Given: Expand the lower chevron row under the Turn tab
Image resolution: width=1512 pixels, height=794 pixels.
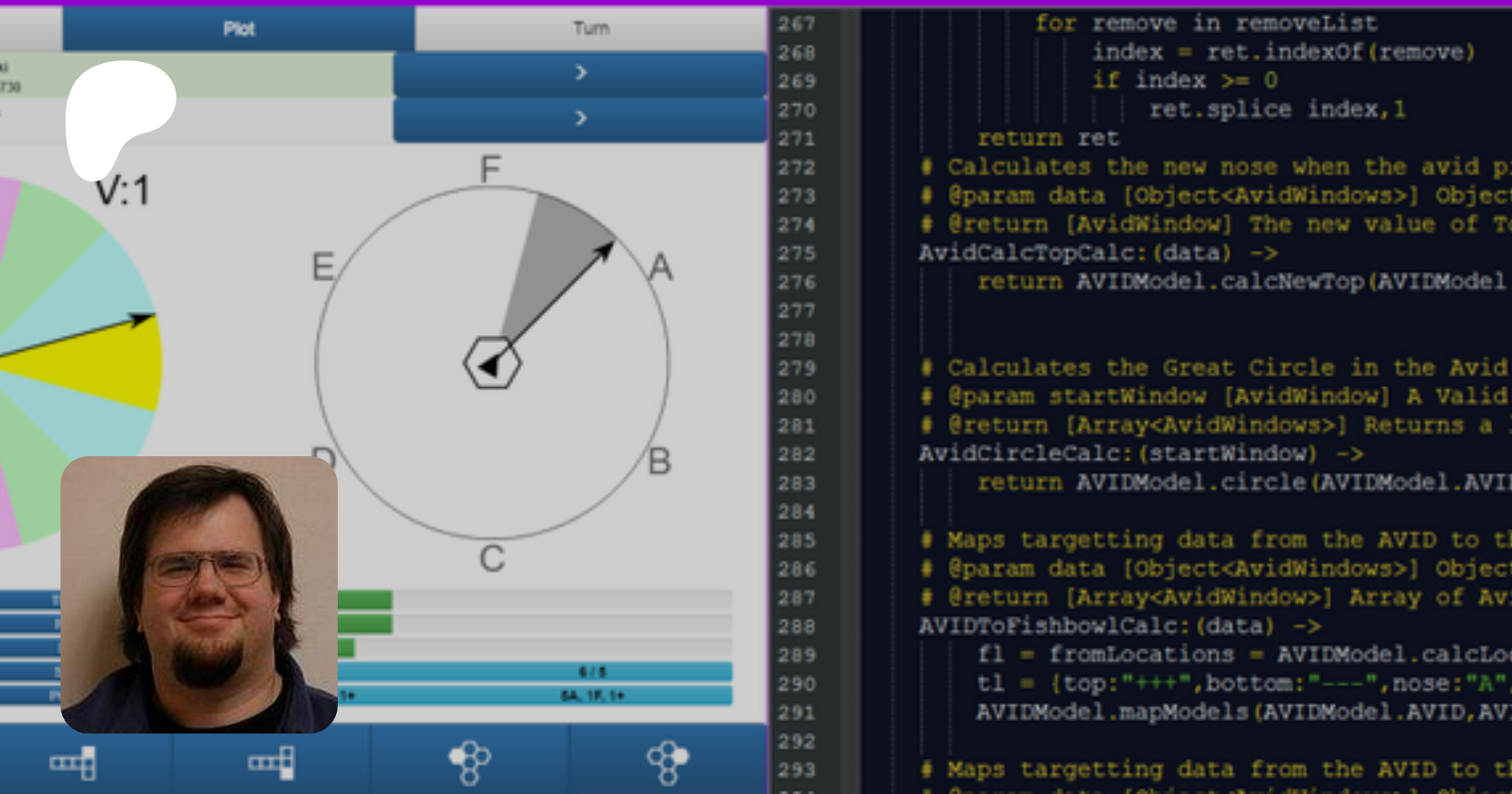Looking at the screenshot, I should 580,118.
